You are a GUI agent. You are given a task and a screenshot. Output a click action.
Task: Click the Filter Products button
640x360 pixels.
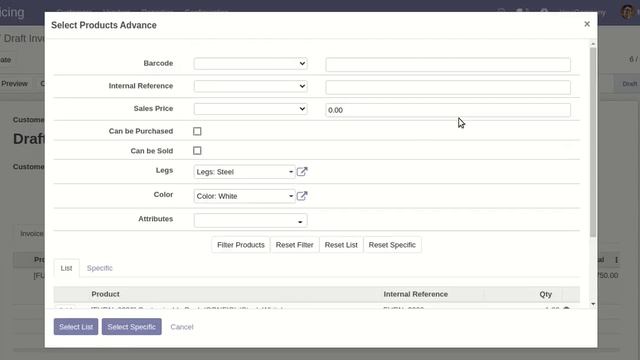241,245
